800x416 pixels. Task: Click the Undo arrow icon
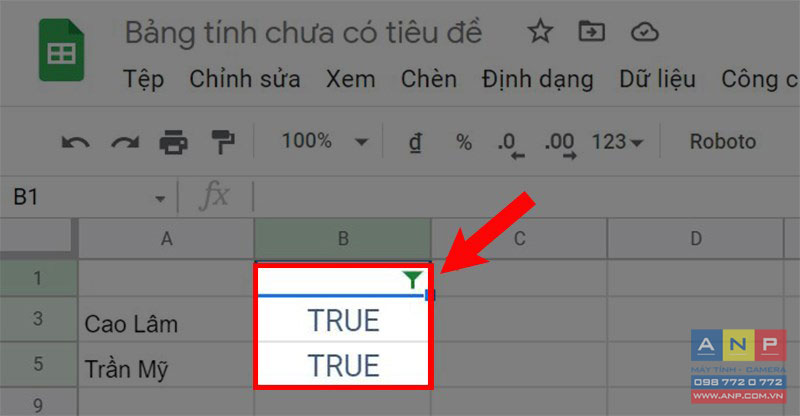pos(76,142)
